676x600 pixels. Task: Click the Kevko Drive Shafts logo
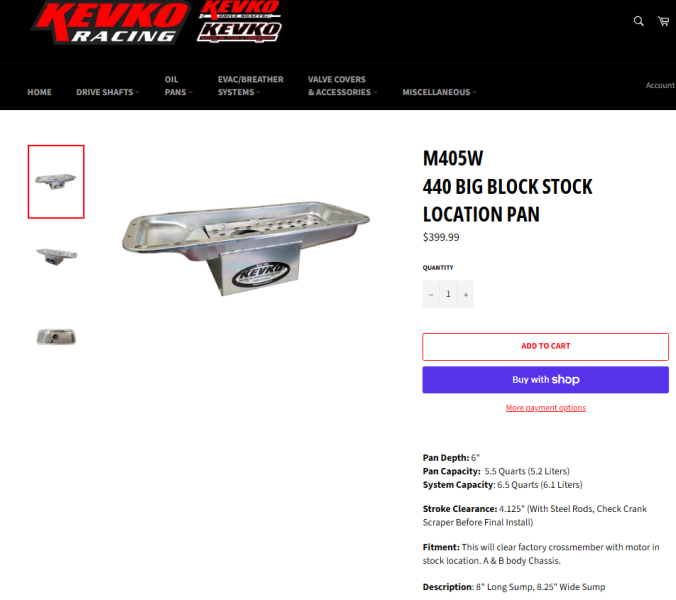coord(240,9)
